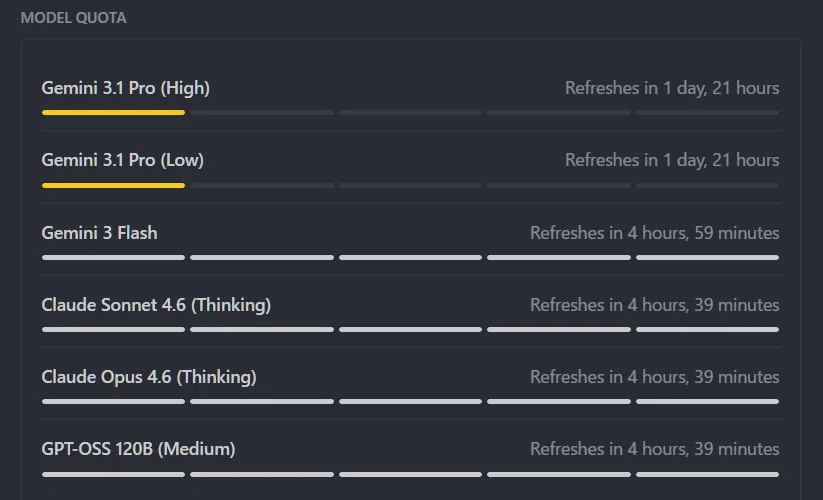Click the refresh time text for Gemini 3.1 Pro (High)
The image size is (823, 500).
click(672, 88)
